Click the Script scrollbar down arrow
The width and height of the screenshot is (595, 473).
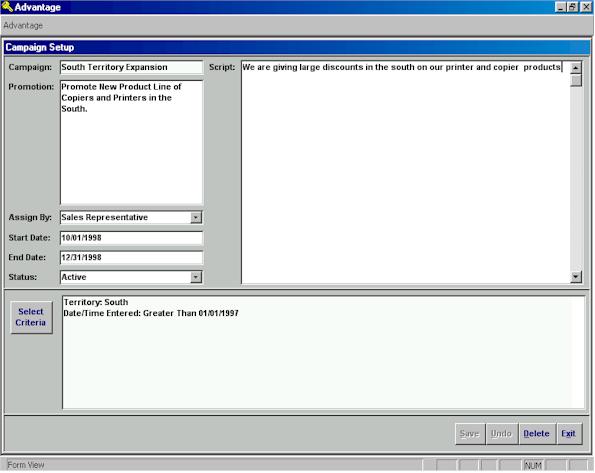tap(576, 277)
